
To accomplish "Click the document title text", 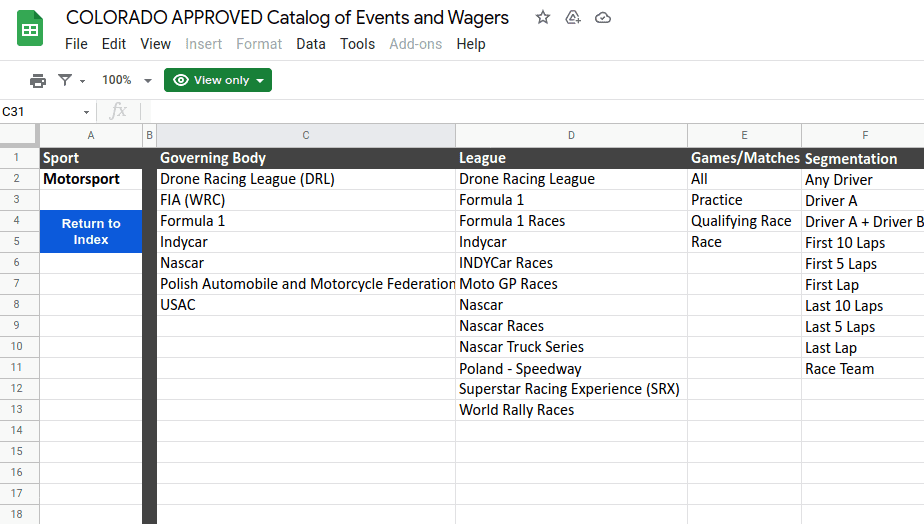I will (x=287, y=18).
